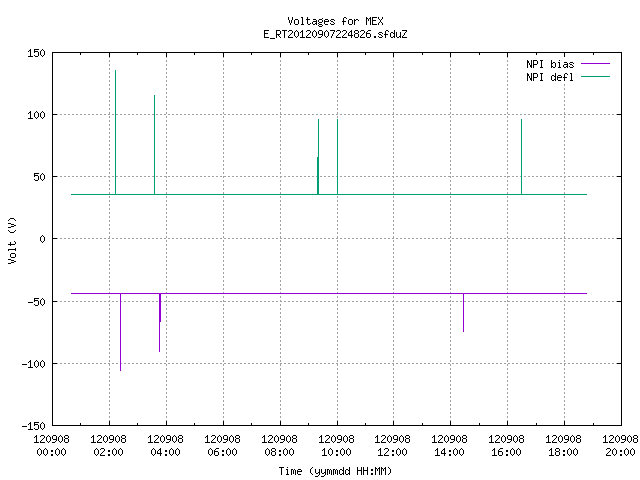Click the x-axis tick label 06:00
Image resolution: width=640 pixels, height=480 pixels.
tap(222, 452)
